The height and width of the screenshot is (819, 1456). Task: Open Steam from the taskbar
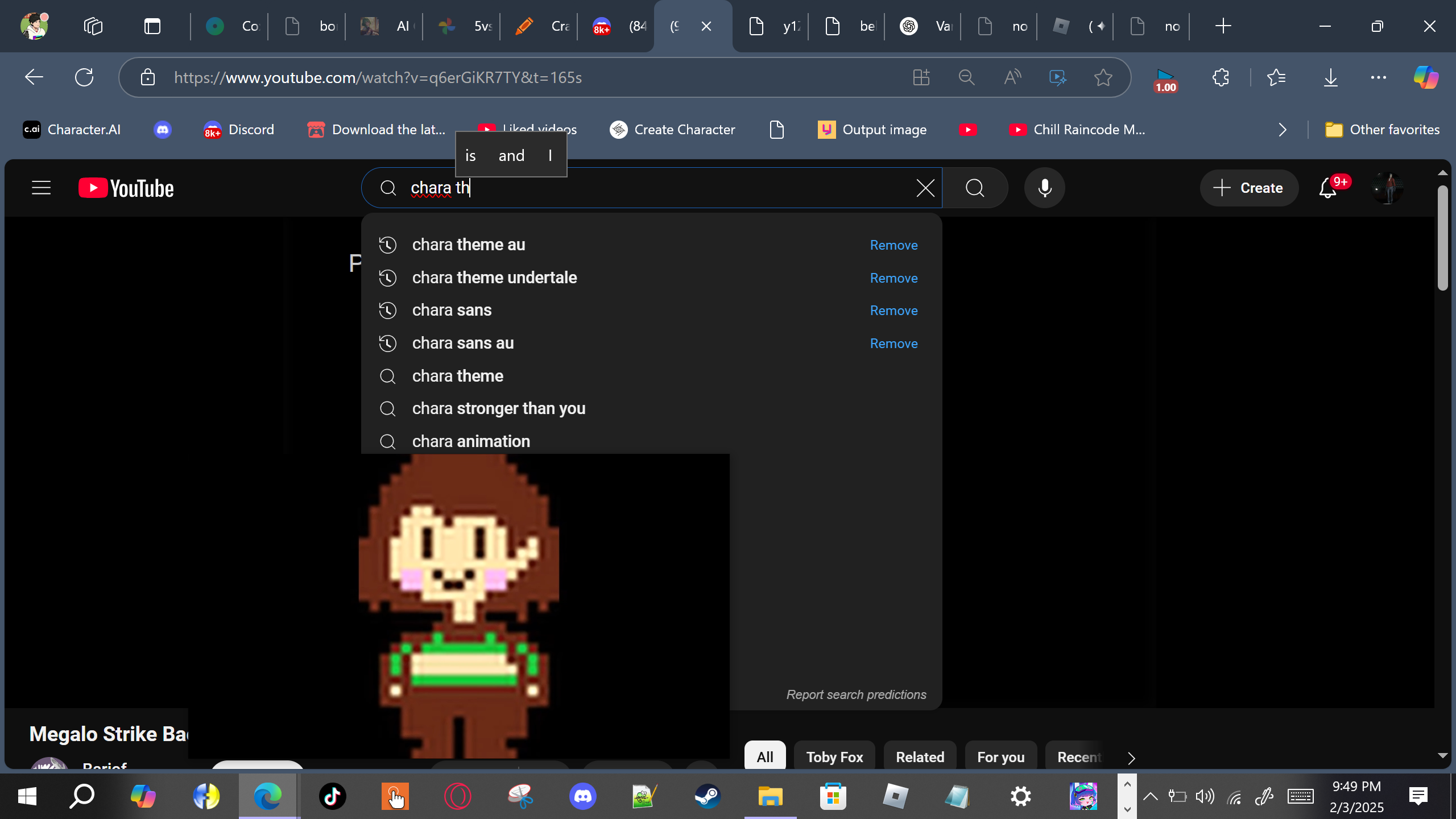click(x=708, y=796)
